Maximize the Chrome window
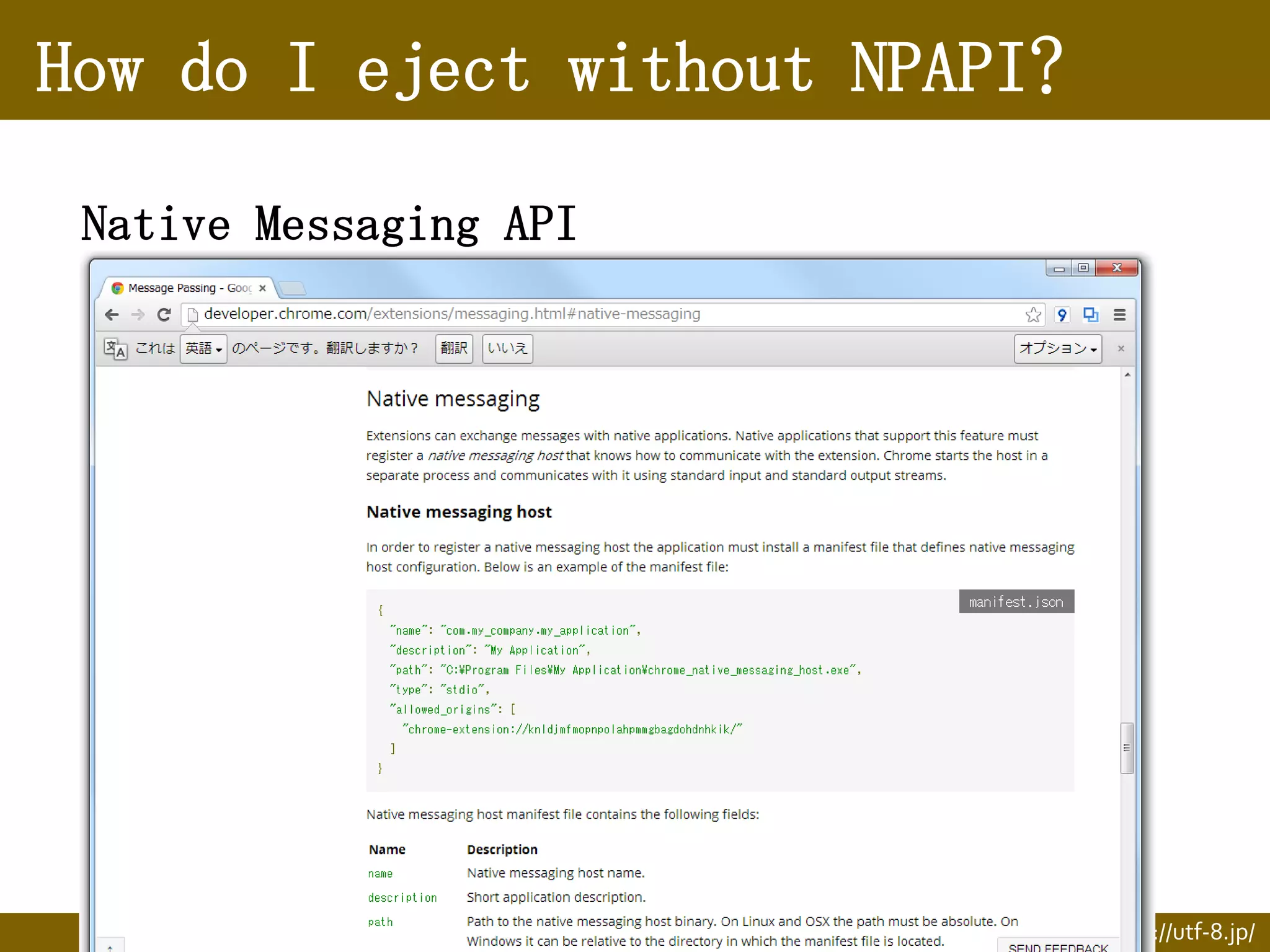The height and width of the screenshot is (952, 1270). [1083, 268]
